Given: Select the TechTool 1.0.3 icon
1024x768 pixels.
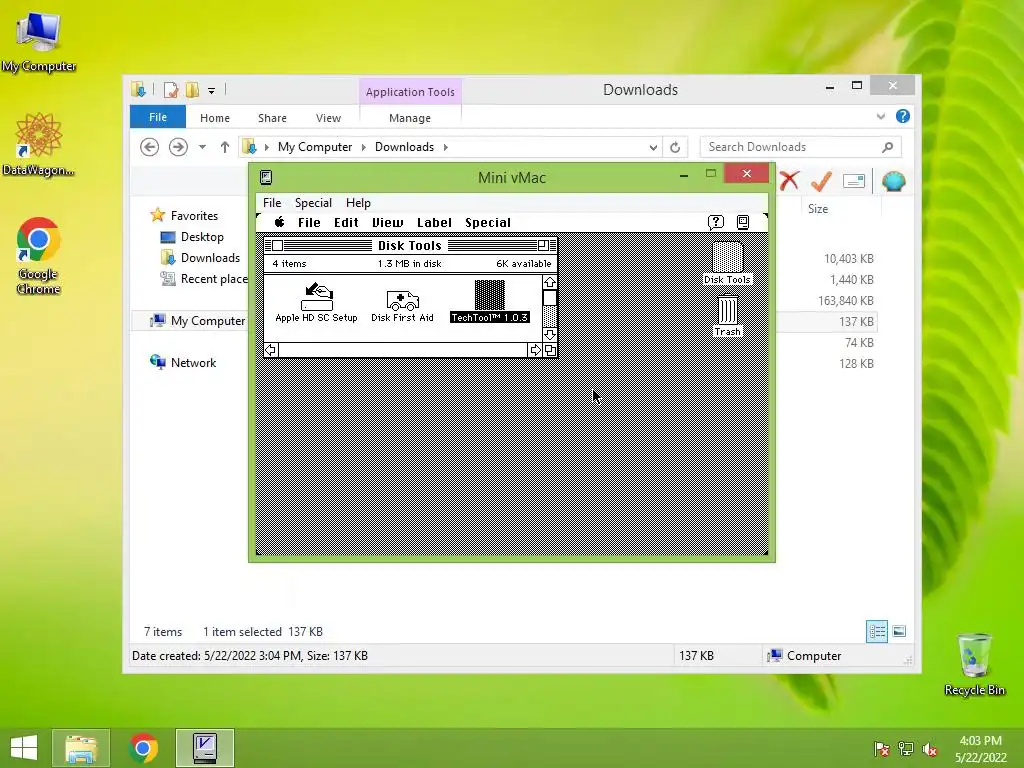Looking at the screenshot, I should [490, 301].
